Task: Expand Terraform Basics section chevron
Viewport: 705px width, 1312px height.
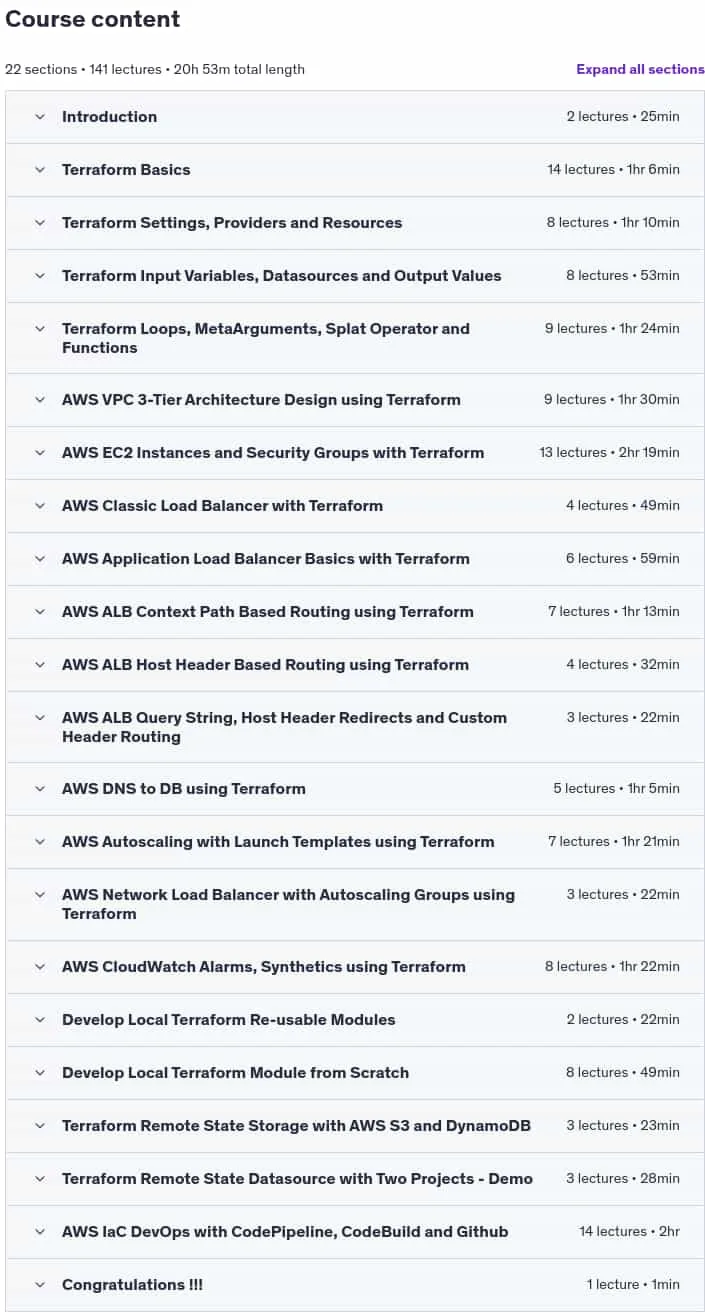Action: click(40, 170)
